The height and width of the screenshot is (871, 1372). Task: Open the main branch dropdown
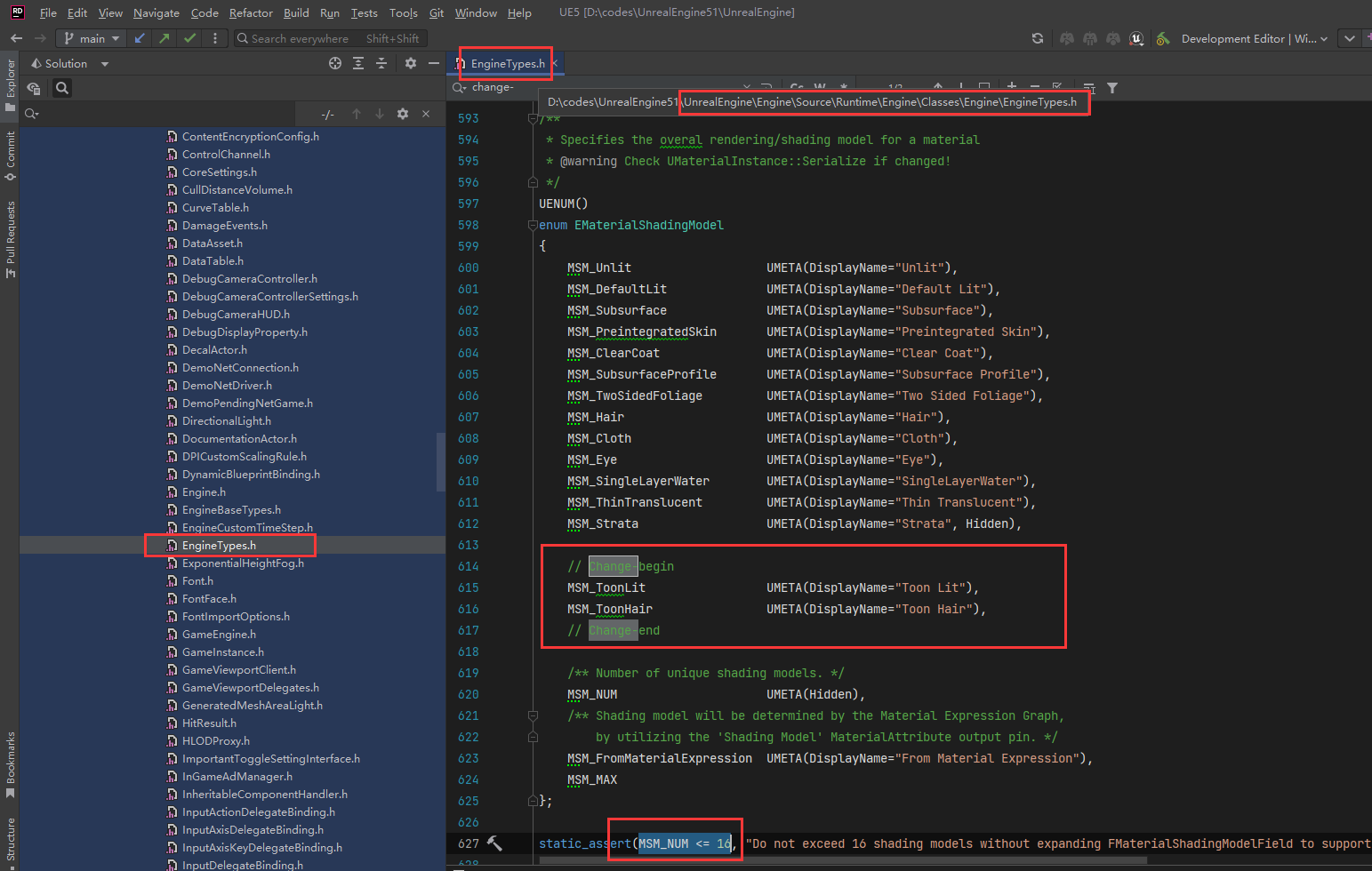92,38
